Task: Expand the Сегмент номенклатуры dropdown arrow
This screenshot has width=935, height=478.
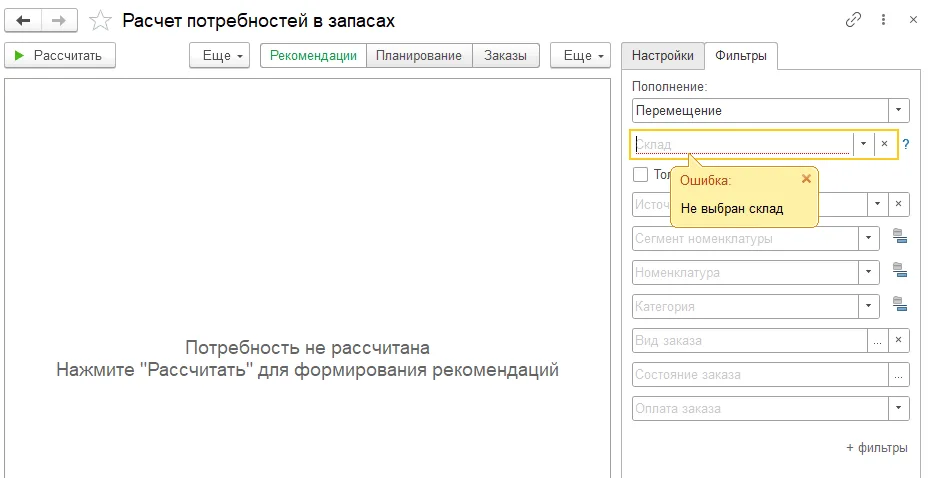Action: click(868, 238)
